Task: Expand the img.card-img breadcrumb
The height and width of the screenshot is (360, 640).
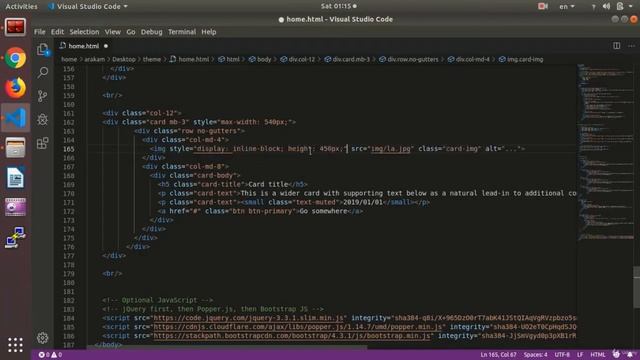Action: (521, 59)
